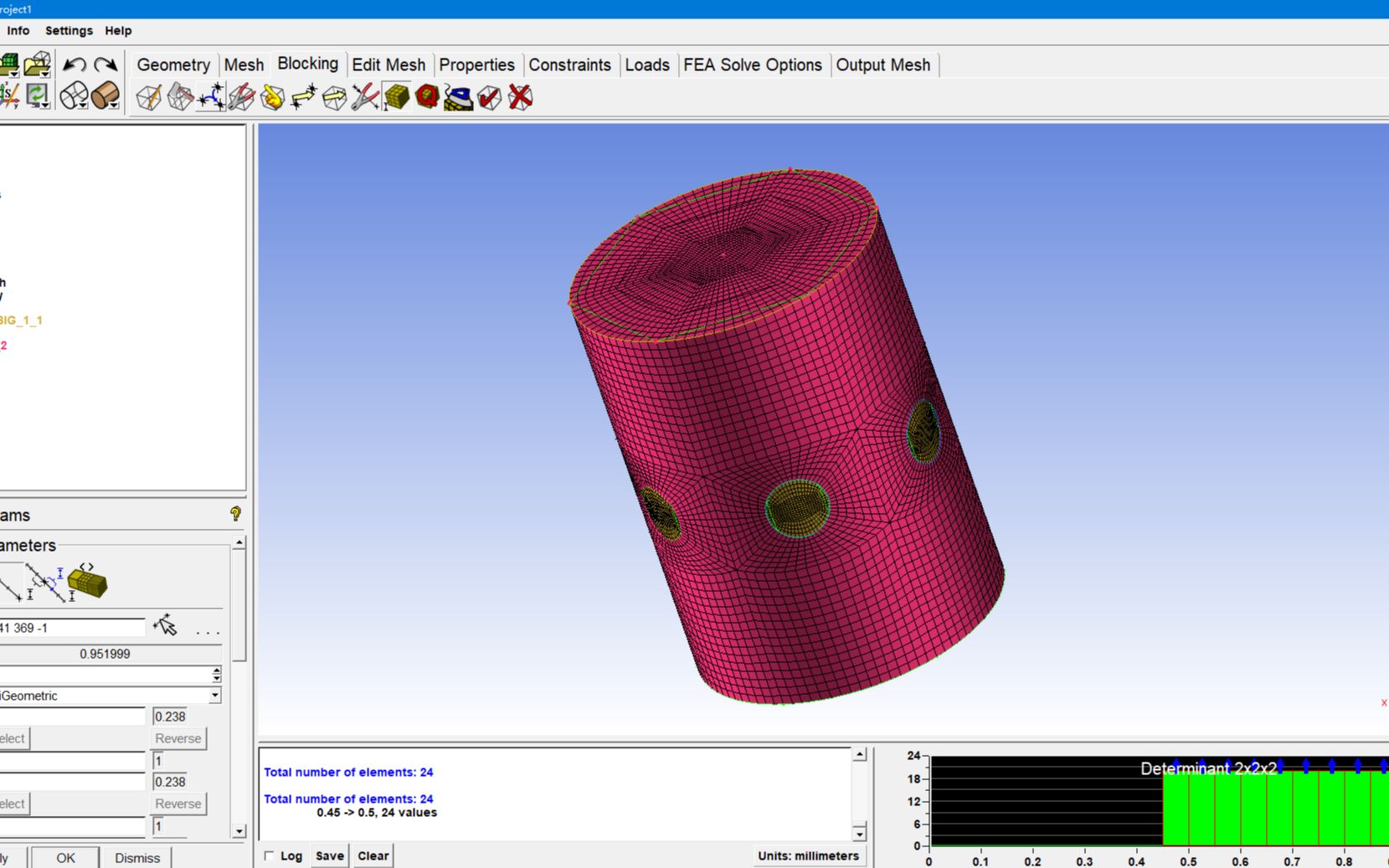Select the Pre-Mesh Params tool

(x=397, y=97)
